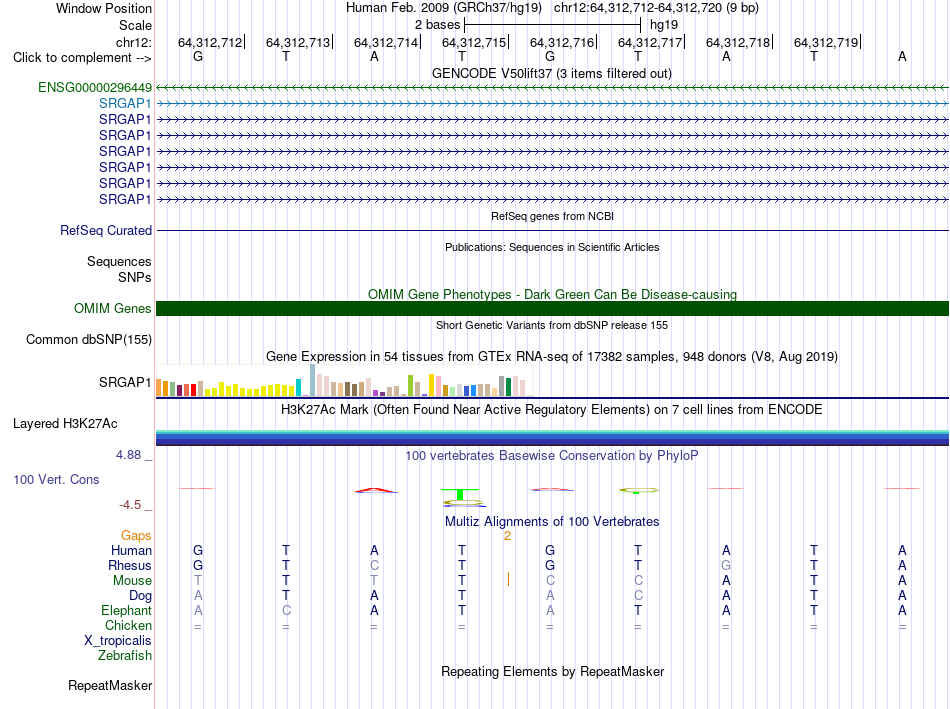Click the 'RefSeq genes from NCBI' title
This screenshot has height=709, width=950.
553,216
